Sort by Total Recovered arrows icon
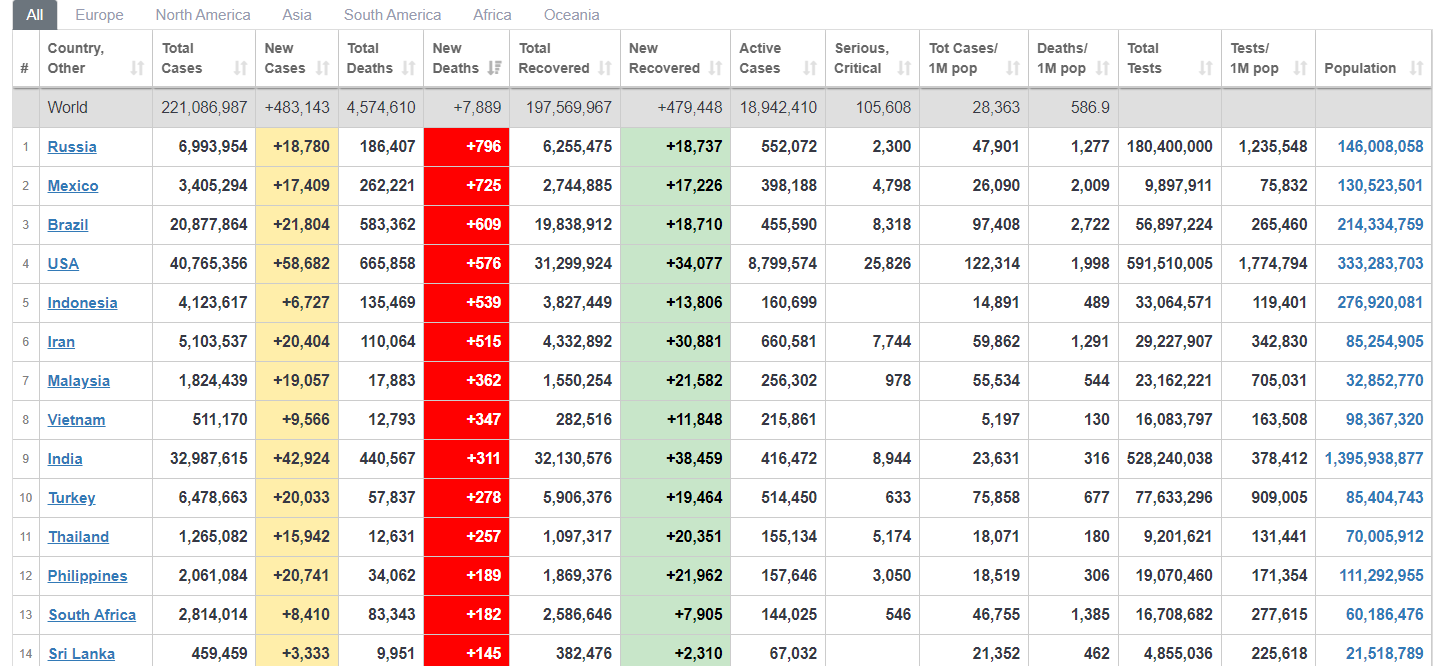 (605, 69)
